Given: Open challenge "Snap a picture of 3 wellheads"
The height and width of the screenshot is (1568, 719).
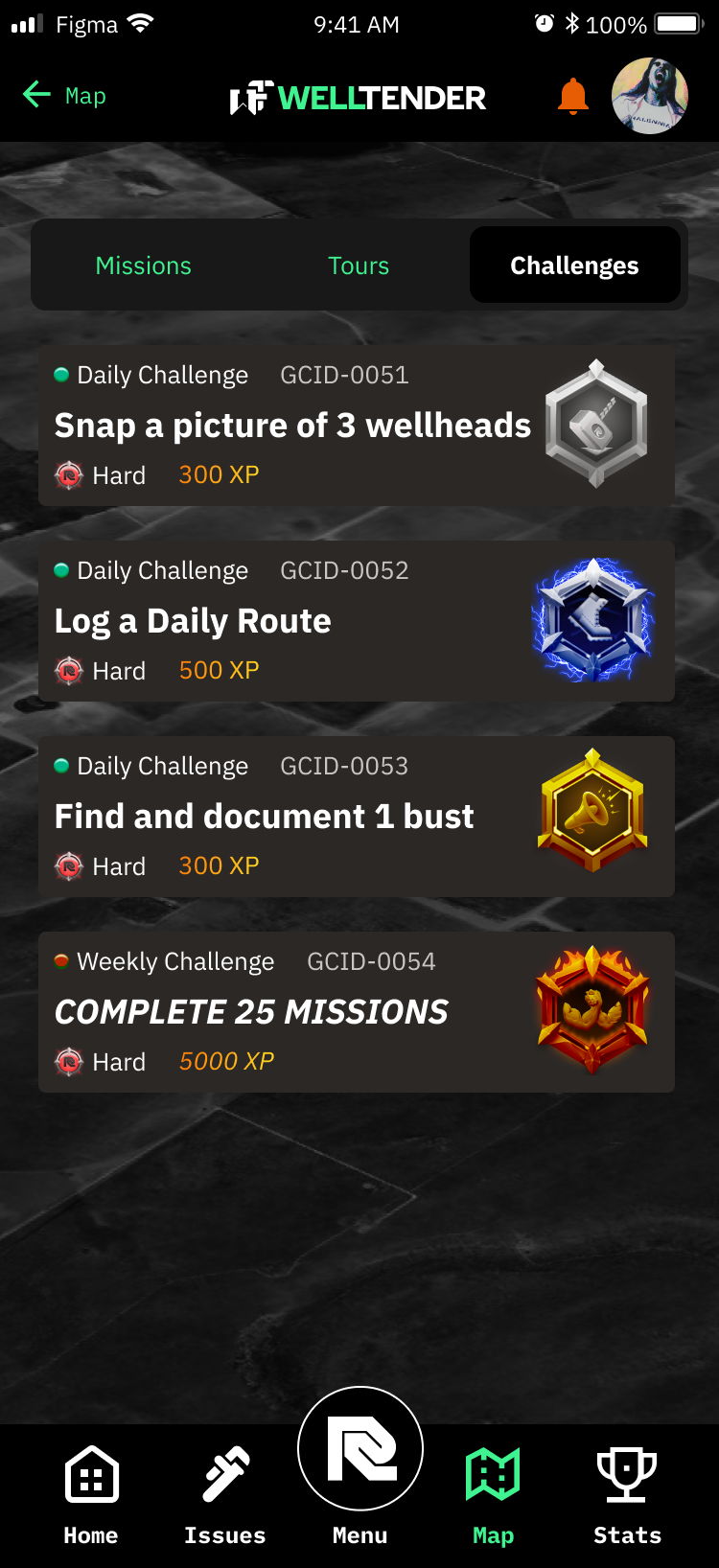Looking at the screenshot, I should tap(357, 426).
